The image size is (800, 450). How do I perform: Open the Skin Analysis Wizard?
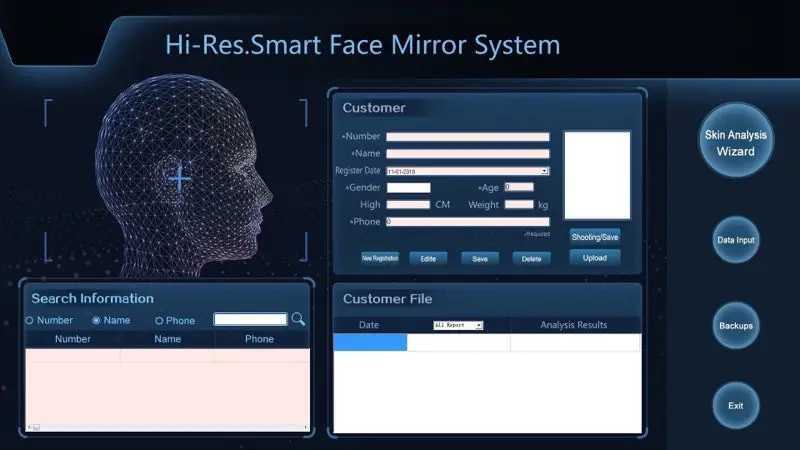735,143
